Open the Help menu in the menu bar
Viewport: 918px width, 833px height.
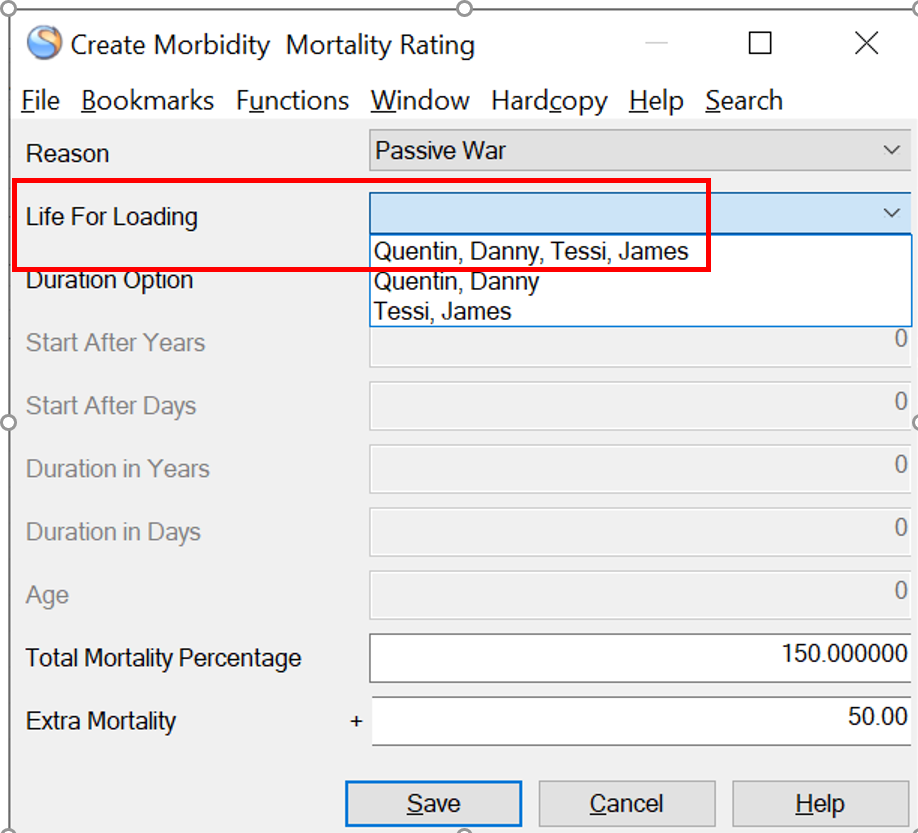656,101
